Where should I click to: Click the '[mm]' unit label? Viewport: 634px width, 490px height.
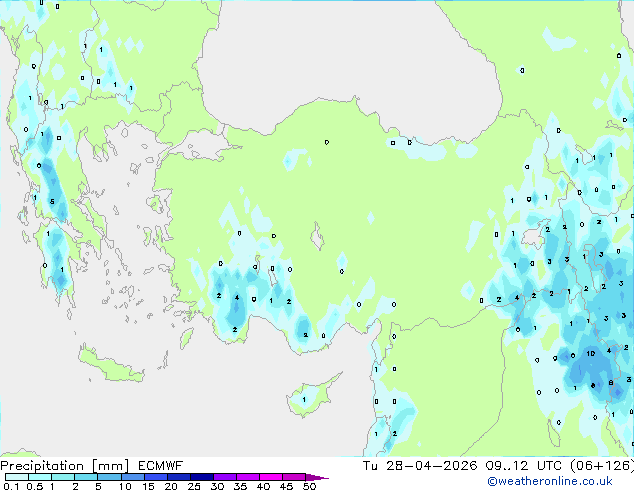(110, 466)
